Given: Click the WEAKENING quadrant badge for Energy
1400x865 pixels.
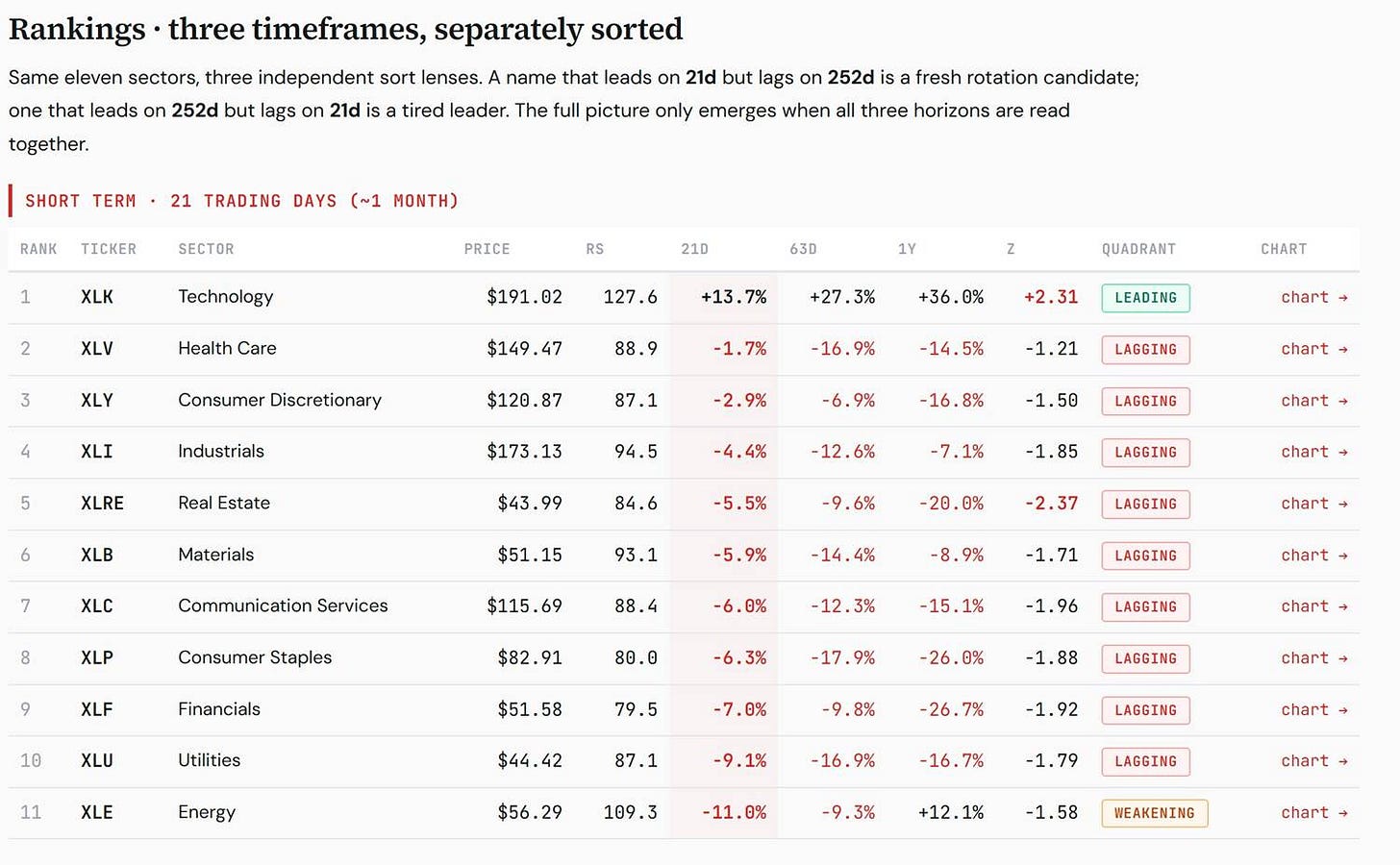Looking at the screenshot, I should [1154, 813].
